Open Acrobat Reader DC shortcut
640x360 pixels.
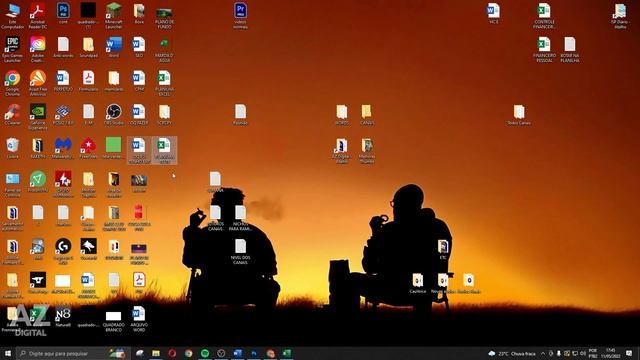click(x=38, y=16)
